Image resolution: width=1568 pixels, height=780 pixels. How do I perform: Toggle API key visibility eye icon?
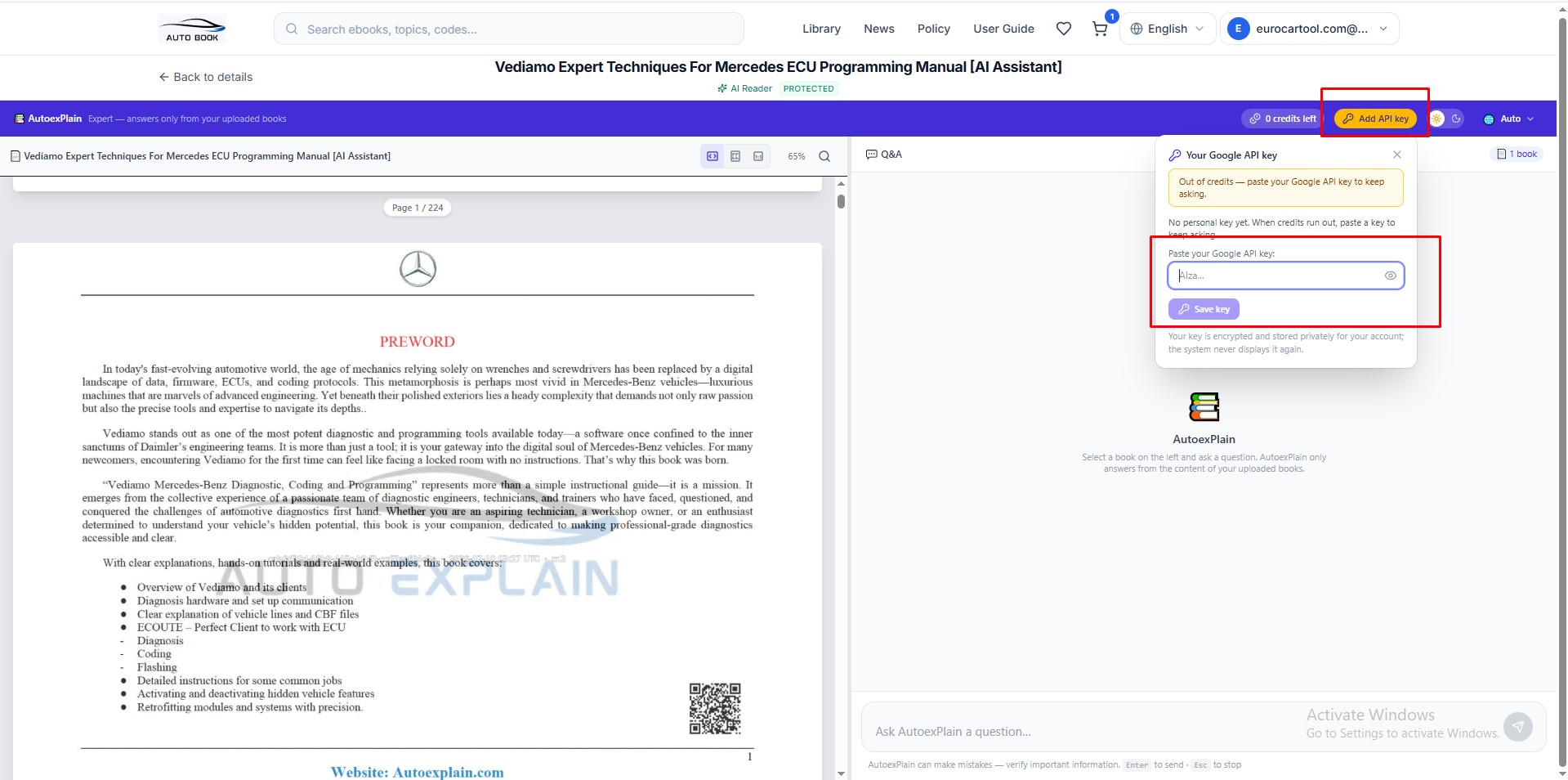click(x=1390, y=276)
